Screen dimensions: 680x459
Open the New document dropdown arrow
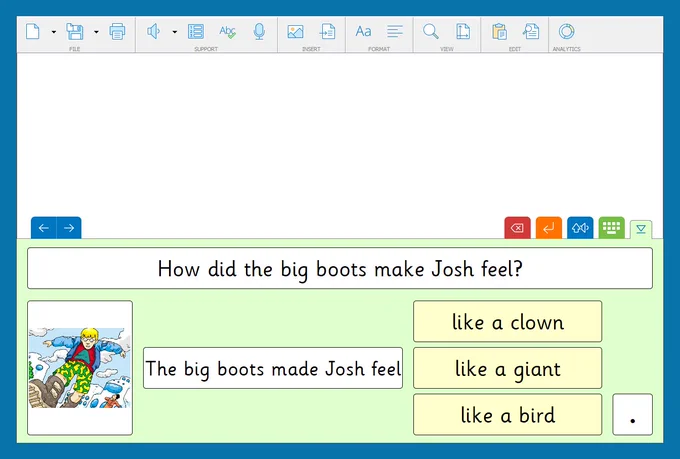point(54,32)
